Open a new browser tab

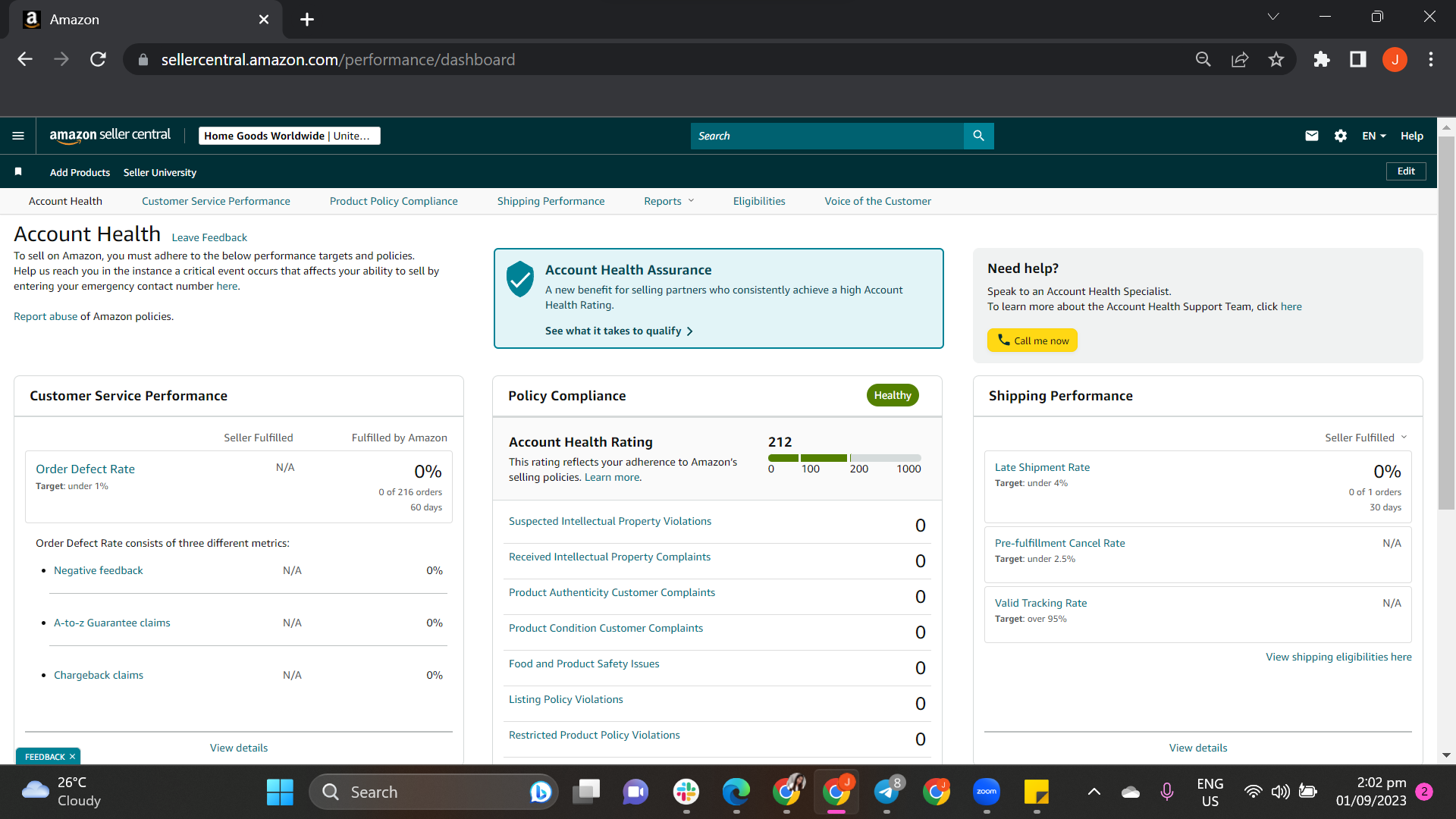(307, 20)
